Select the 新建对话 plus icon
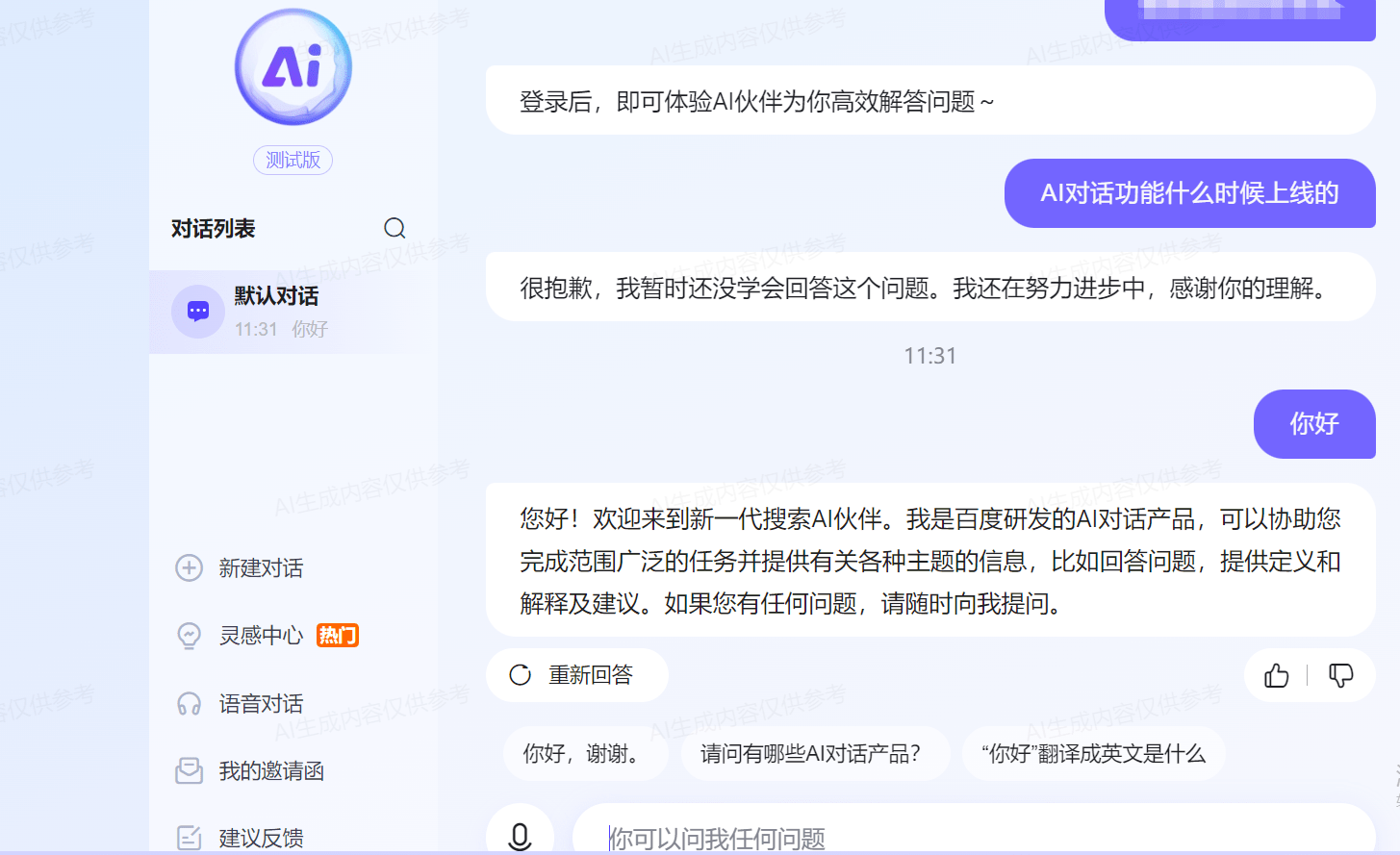This screenshot has width=1400, height=855. tap(189, 568)
